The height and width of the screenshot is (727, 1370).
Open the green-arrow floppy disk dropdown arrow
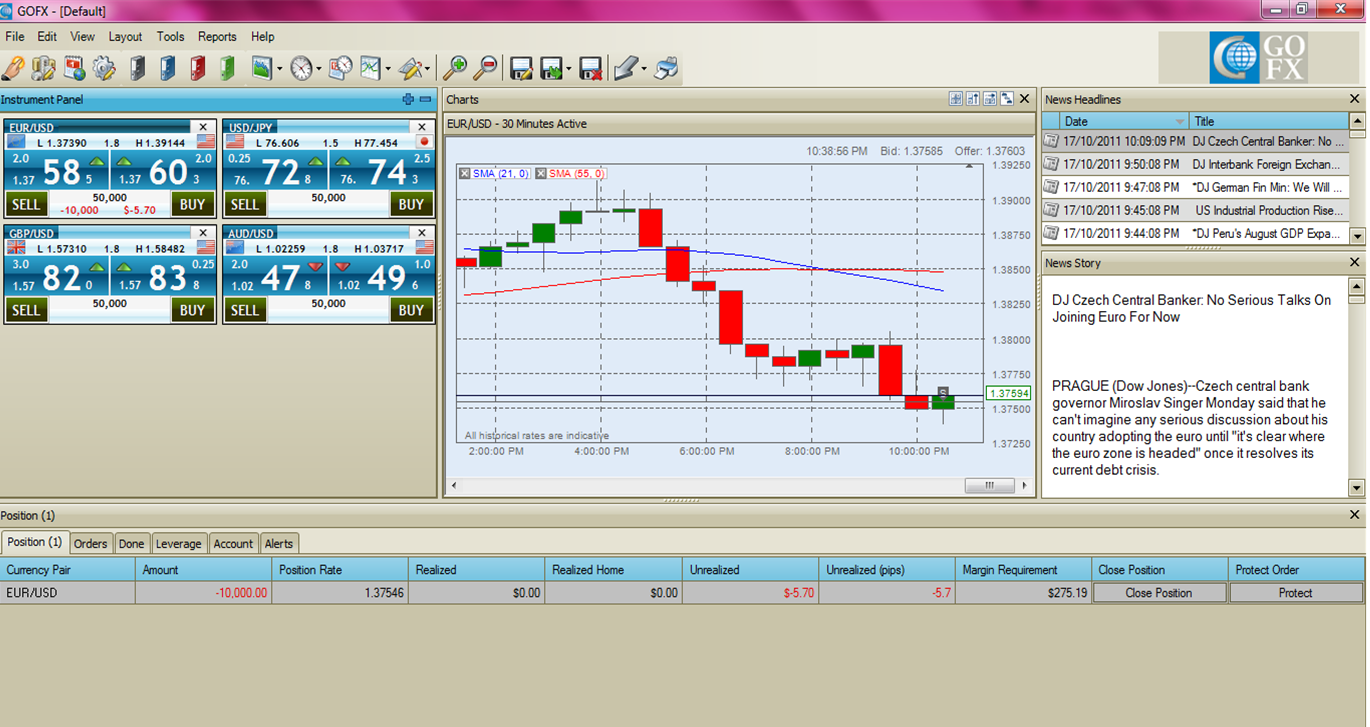(568, 69)
